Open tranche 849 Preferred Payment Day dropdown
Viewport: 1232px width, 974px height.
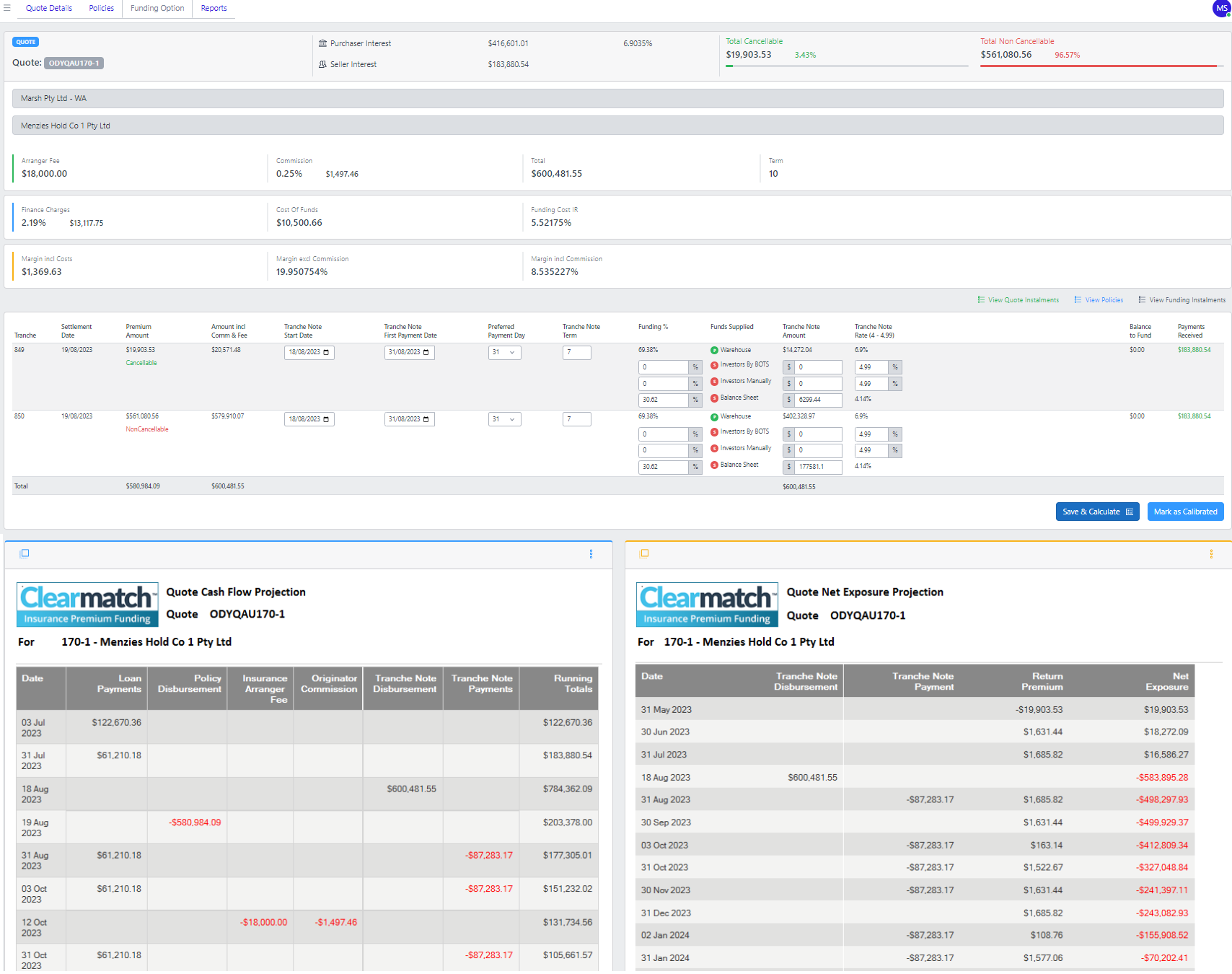(504, 353)
